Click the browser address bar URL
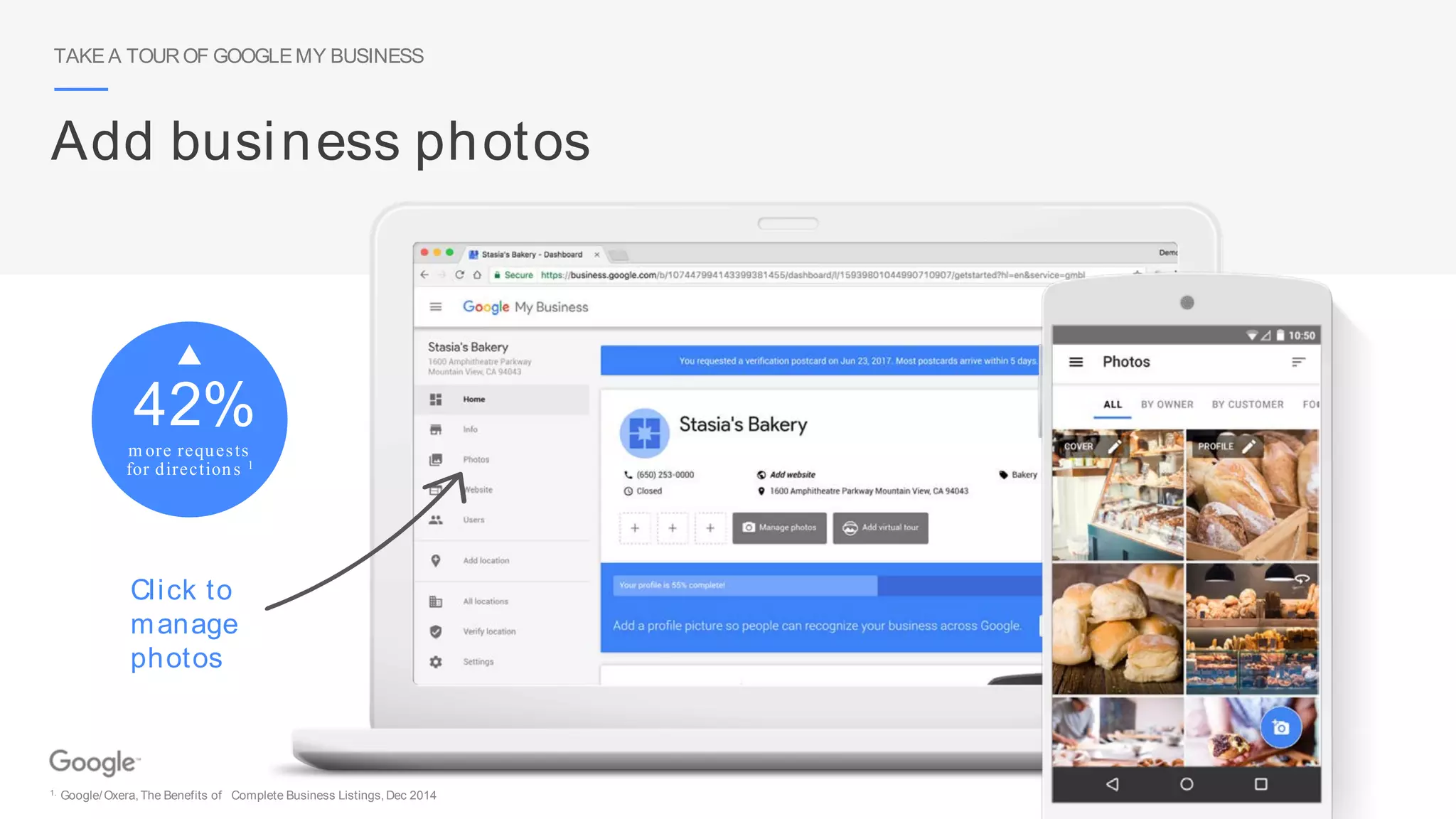The image size is (1456, 819). (812, 275)
